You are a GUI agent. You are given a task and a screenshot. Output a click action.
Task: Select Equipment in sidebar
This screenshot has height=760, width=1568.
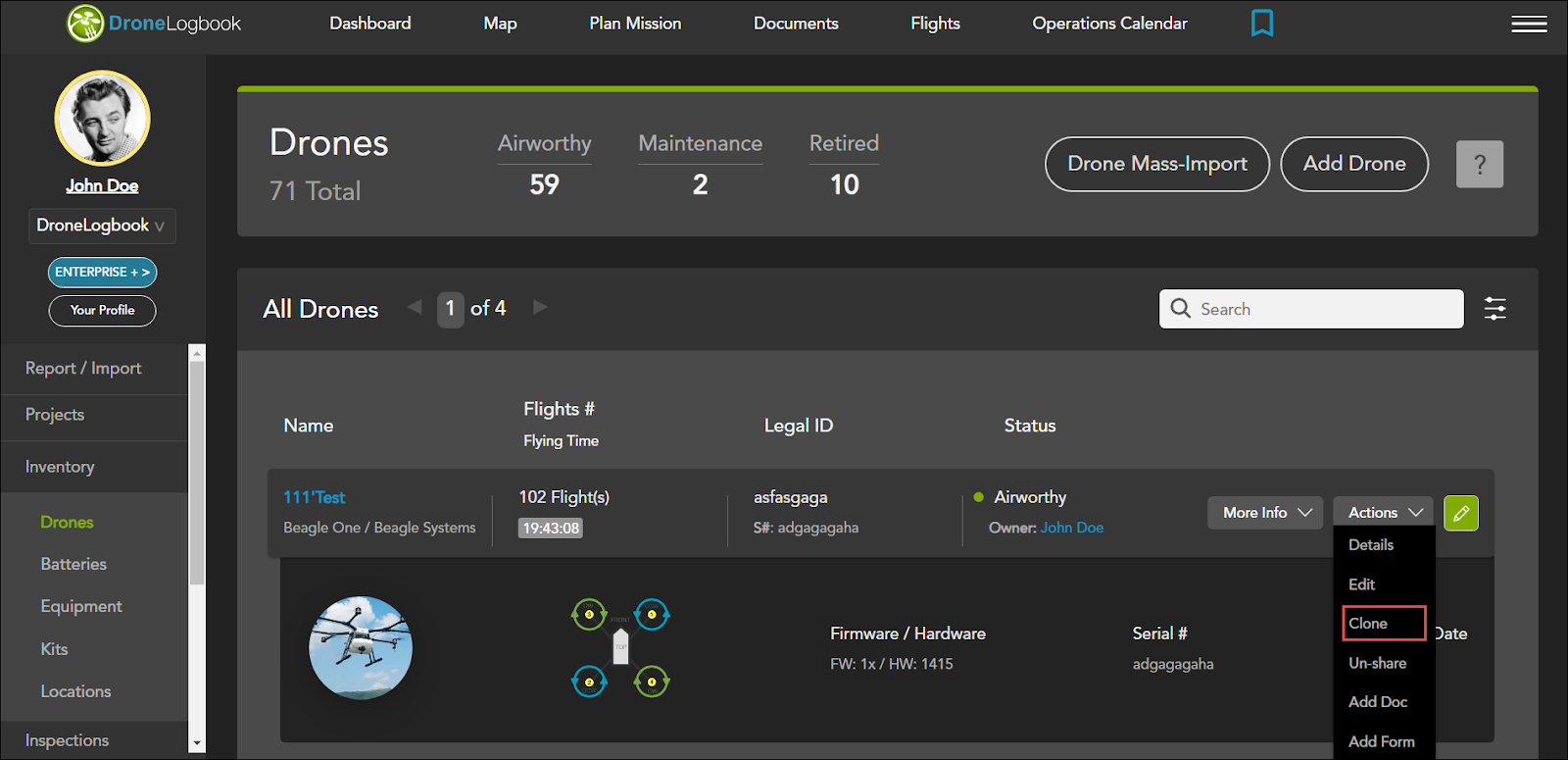click(81, 607)
